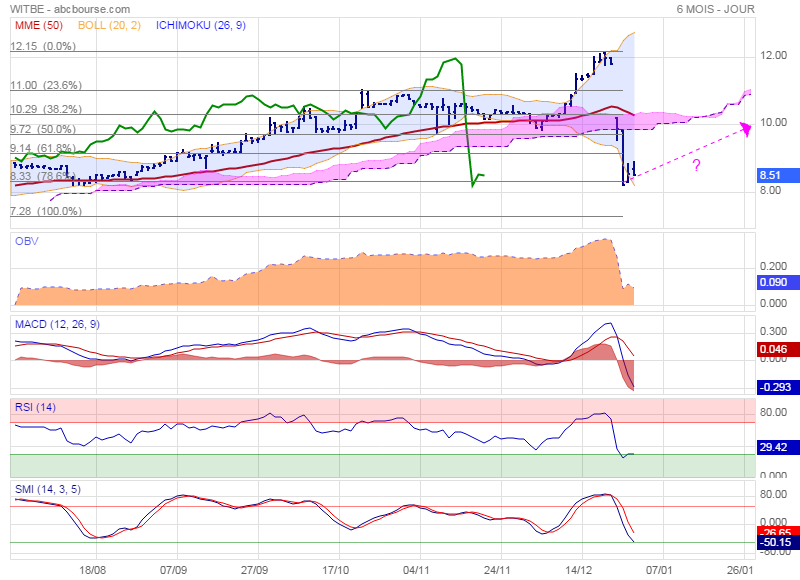Image resolution: width=800 pixels, height=580 pixels.
Task: Click the 07/01 date axis label
Action: 659,570
